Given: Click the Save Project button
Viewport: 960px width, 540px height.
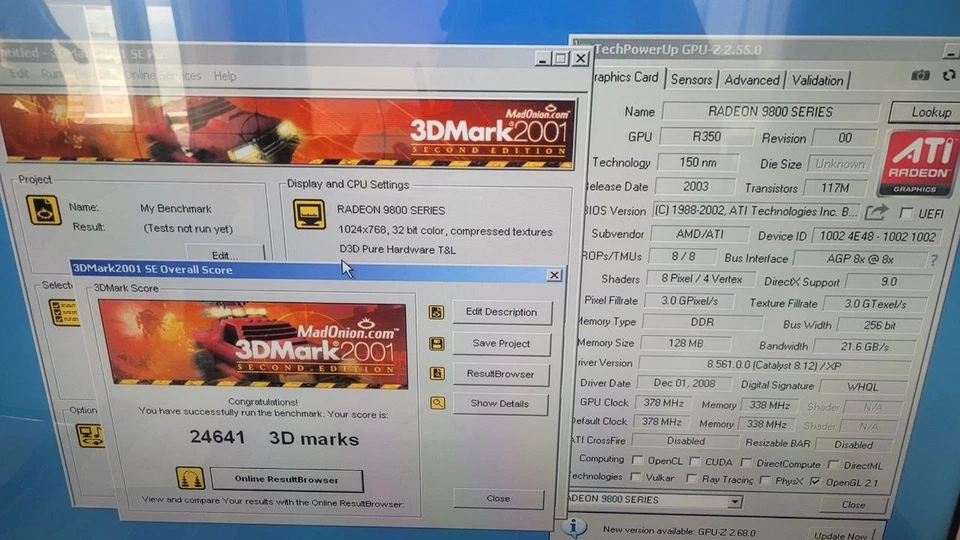Looking at the screenshot, I should (501, 343).
